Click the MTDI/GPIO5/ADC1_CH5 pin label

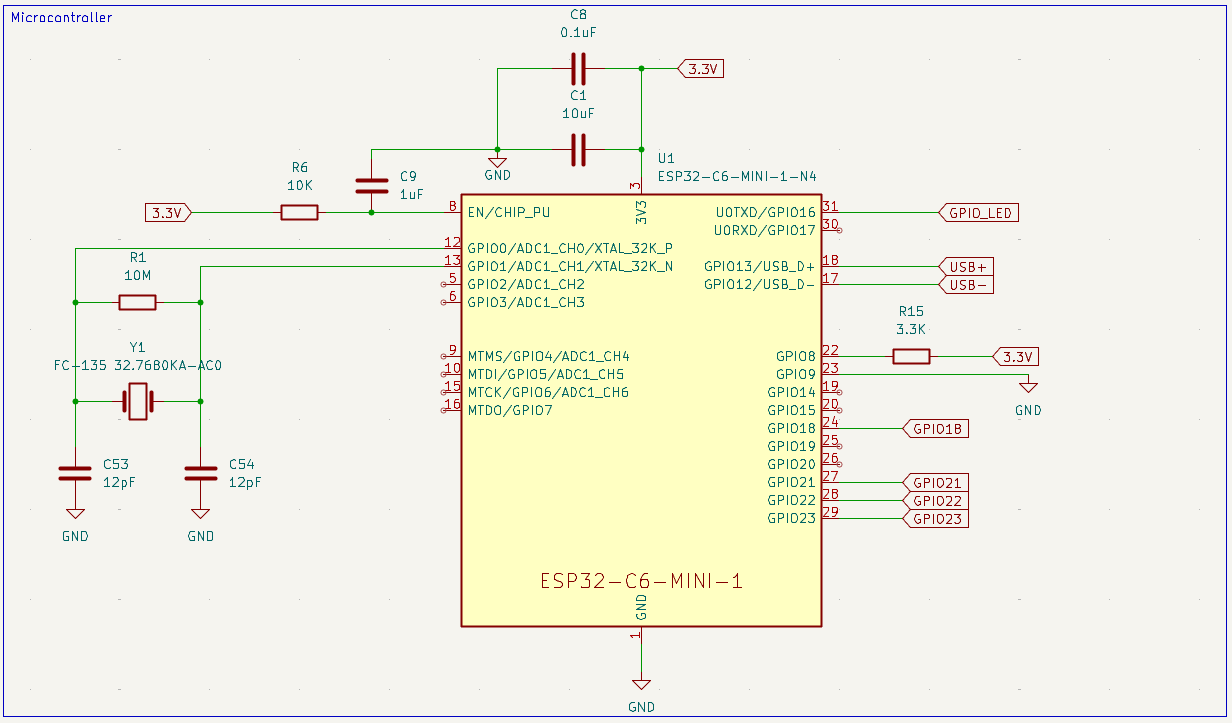548,374
